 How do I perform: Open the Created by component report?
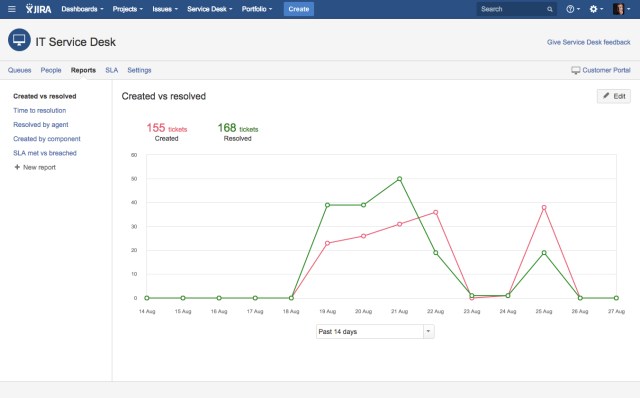point(47,139)
